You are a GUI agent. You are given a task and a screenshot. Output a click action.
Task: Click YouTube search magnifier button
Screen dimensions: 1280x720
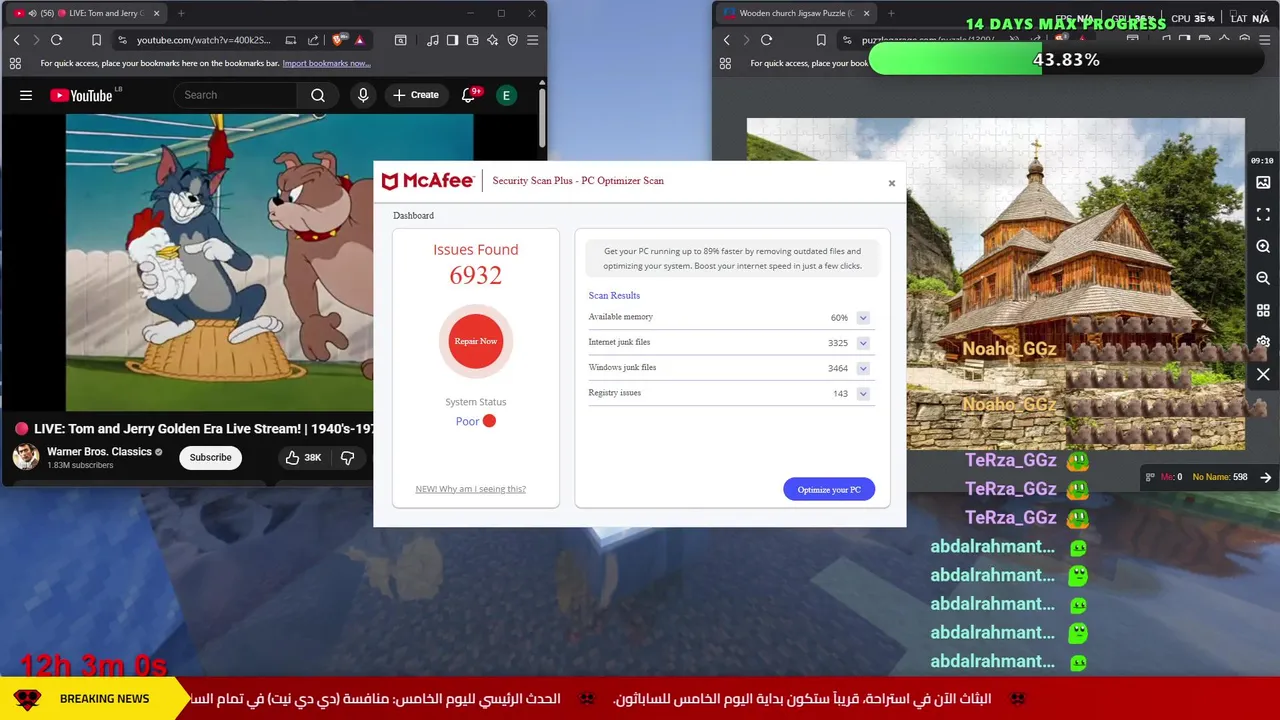click(318, 95)
